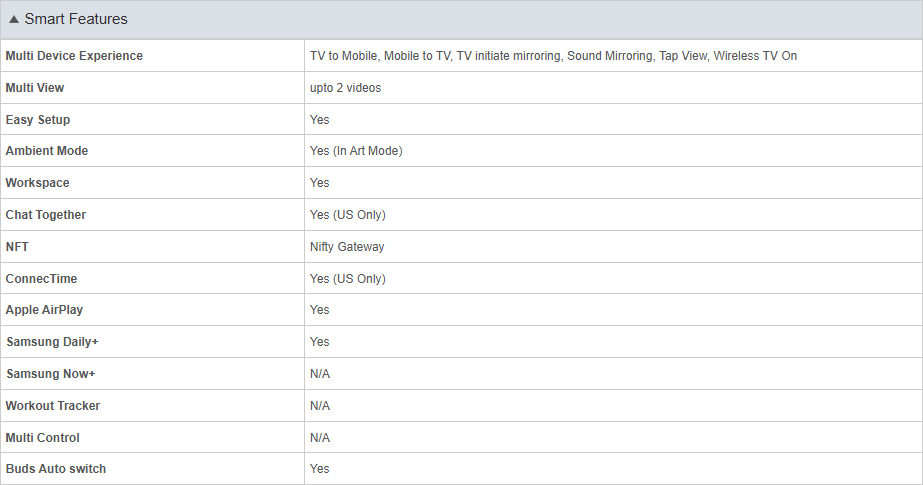Click the Multi View row label
923x485 pixels.
(35, 88)
